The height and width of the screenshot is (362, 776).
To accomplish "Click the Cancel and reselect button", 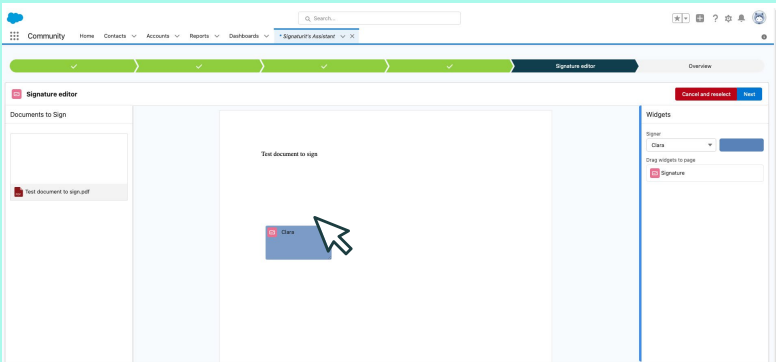I will [x=706, y=94].
